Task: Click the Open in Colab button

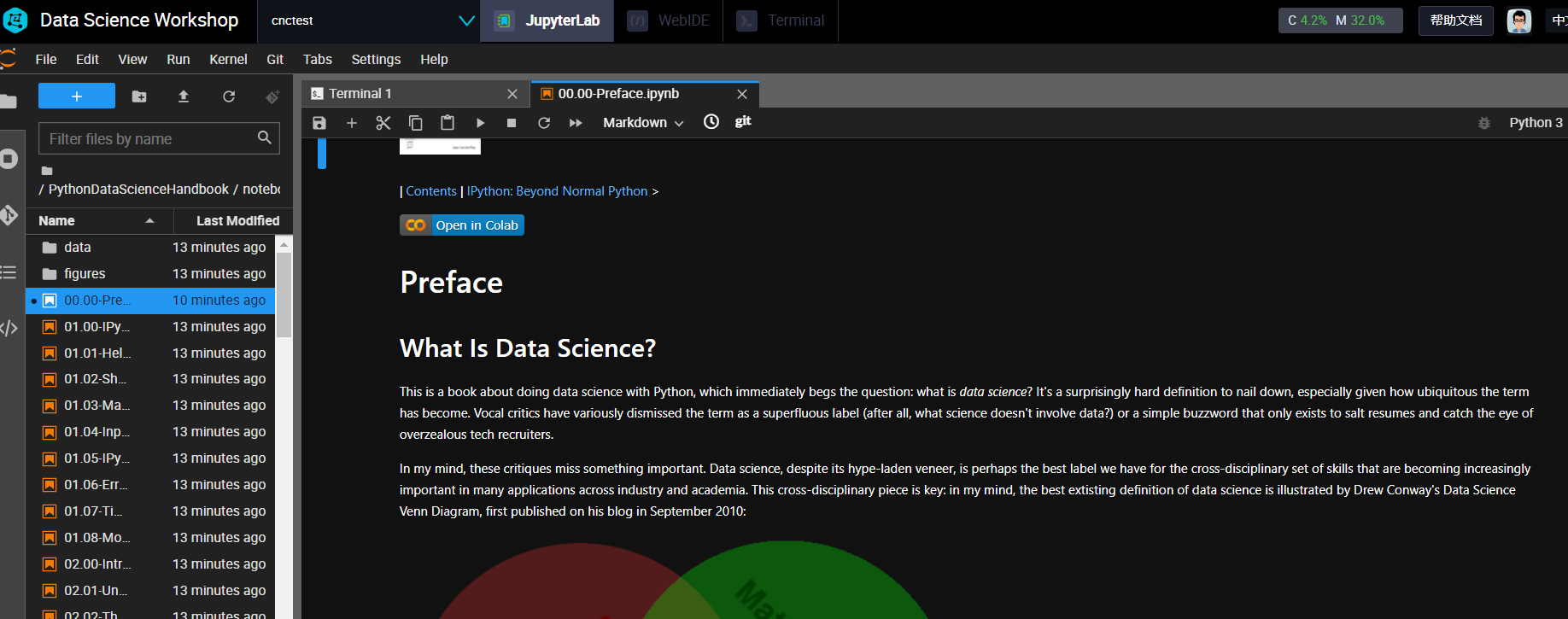Action: pos(462,225)
